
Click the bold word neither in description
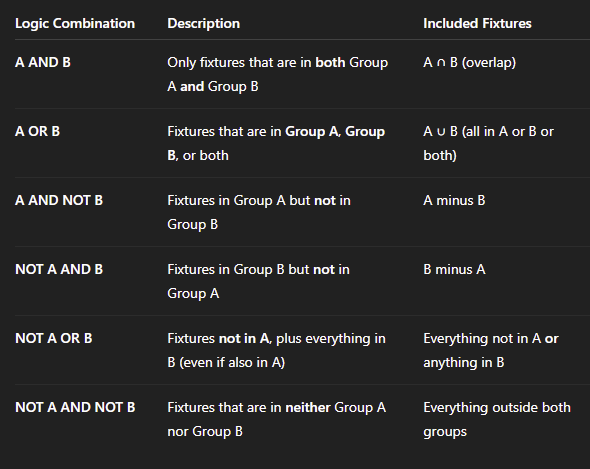pyautogui.click(x=308, y=407)
